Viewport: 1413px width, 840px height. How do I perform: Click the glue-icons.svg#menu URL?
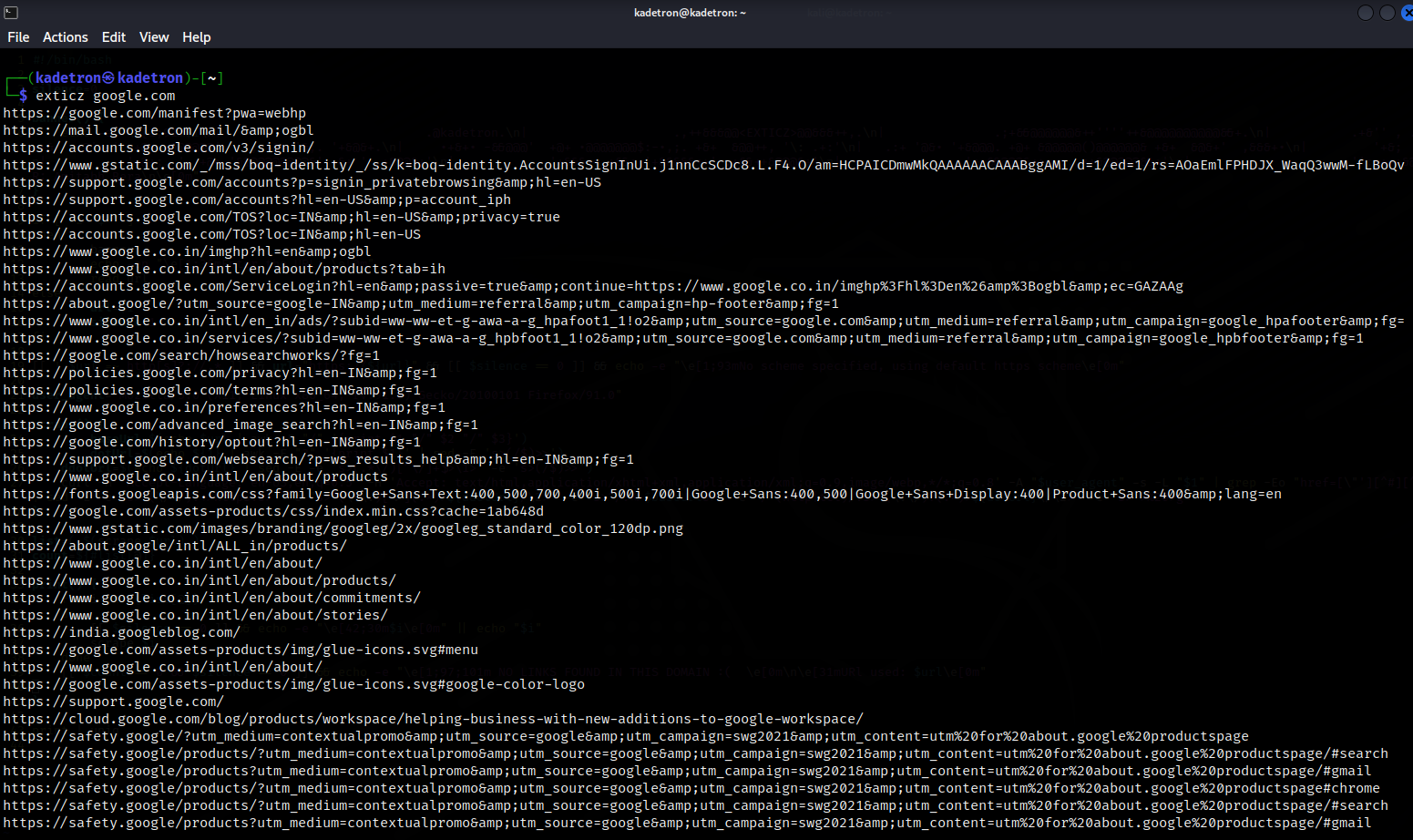click(241, 650)
